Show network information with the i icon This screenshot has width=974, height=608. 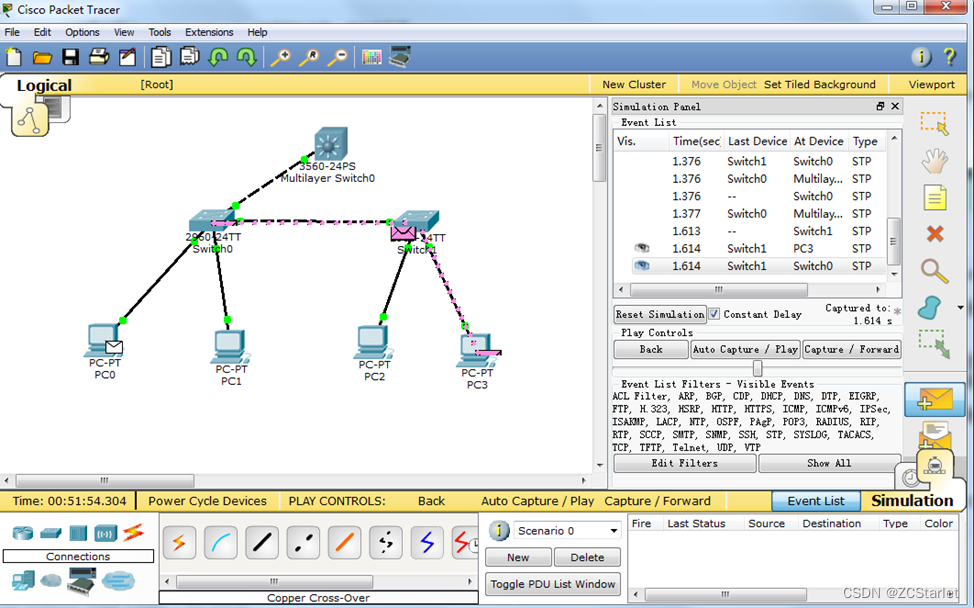921,57
